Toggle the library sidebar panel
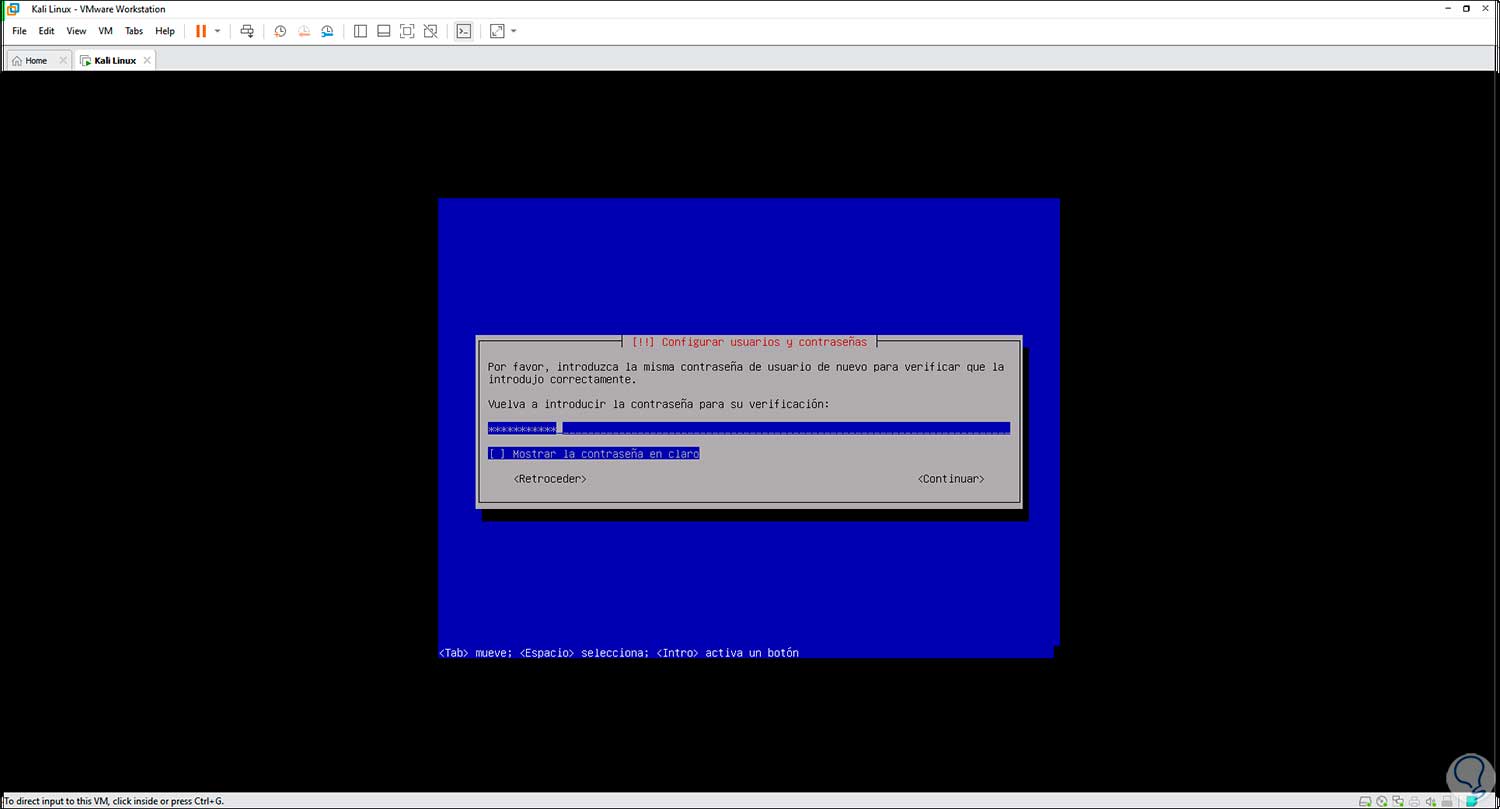This screenshot has width=1500, height=809. point(361,31)
